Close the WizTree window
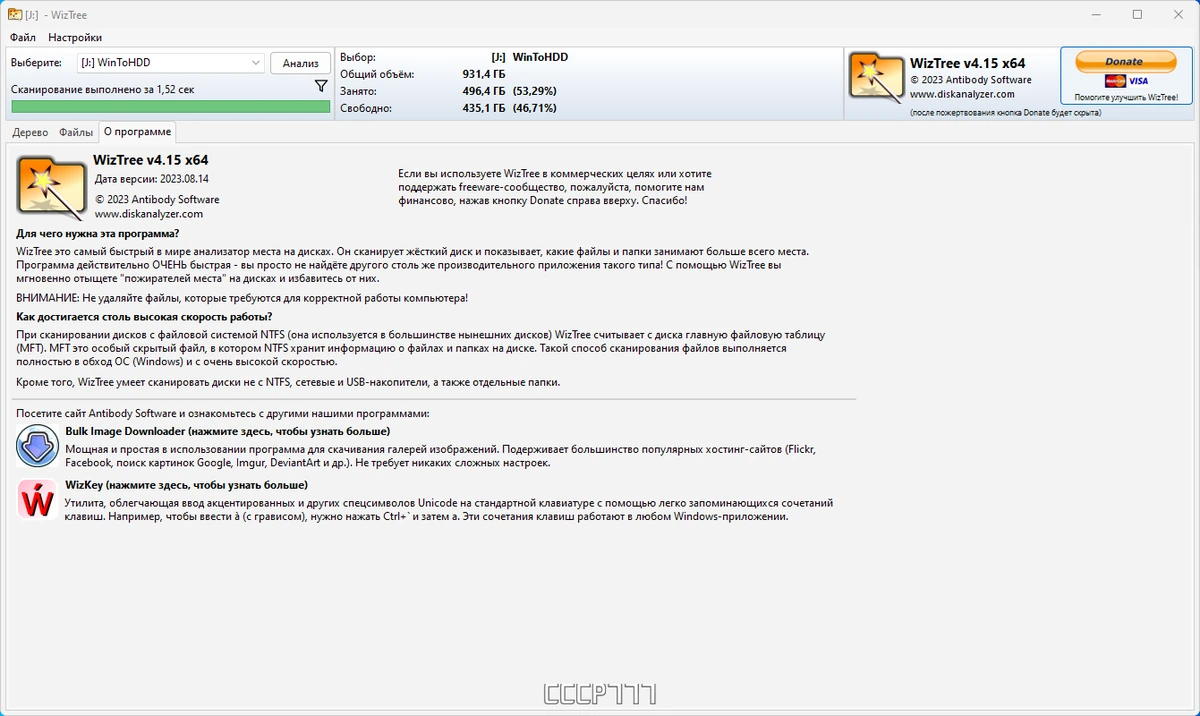Viewport: 1200px width, 716px height. 1178,14
